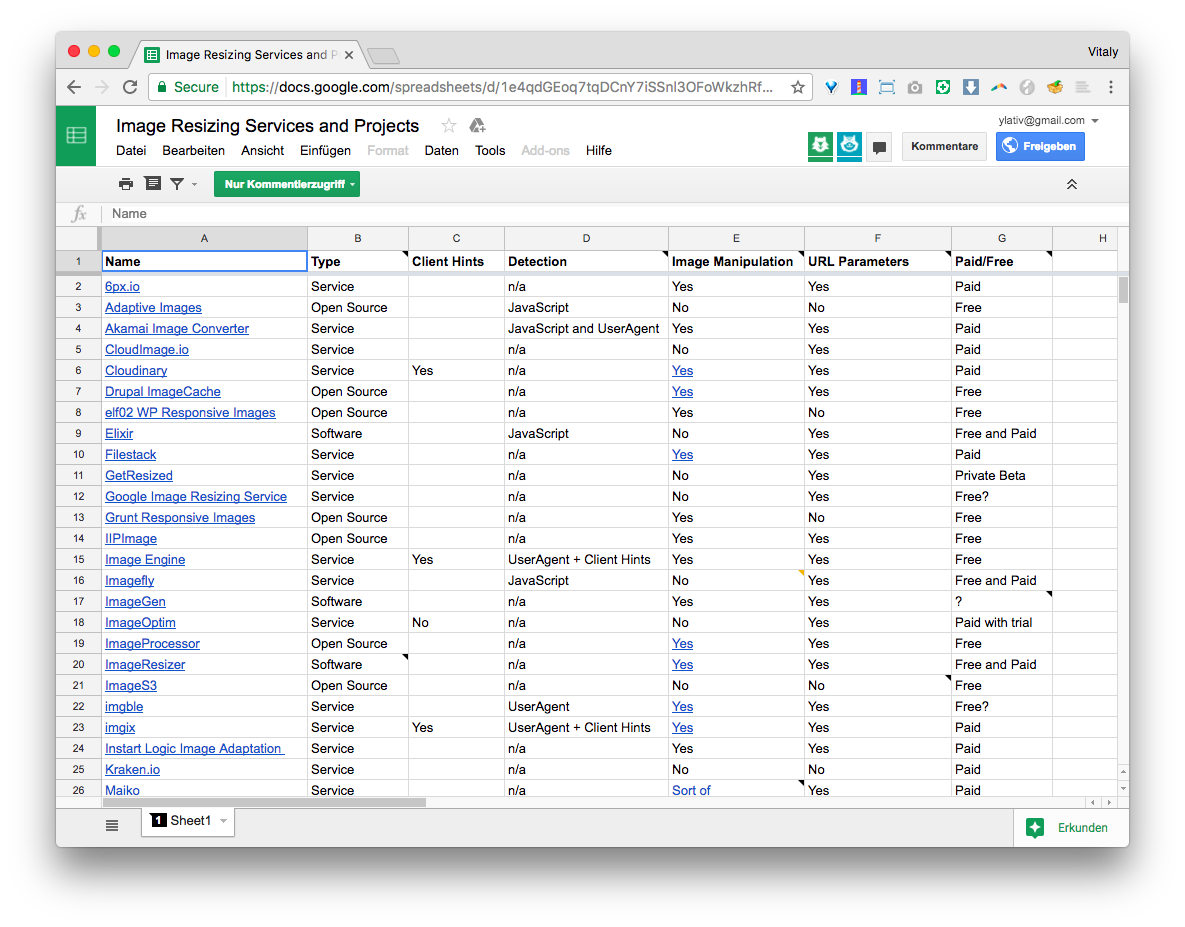The width and height of the screenshot is (1185, 927).
Task: Reload the page with refresh icon
Action: tap(130, 88)
